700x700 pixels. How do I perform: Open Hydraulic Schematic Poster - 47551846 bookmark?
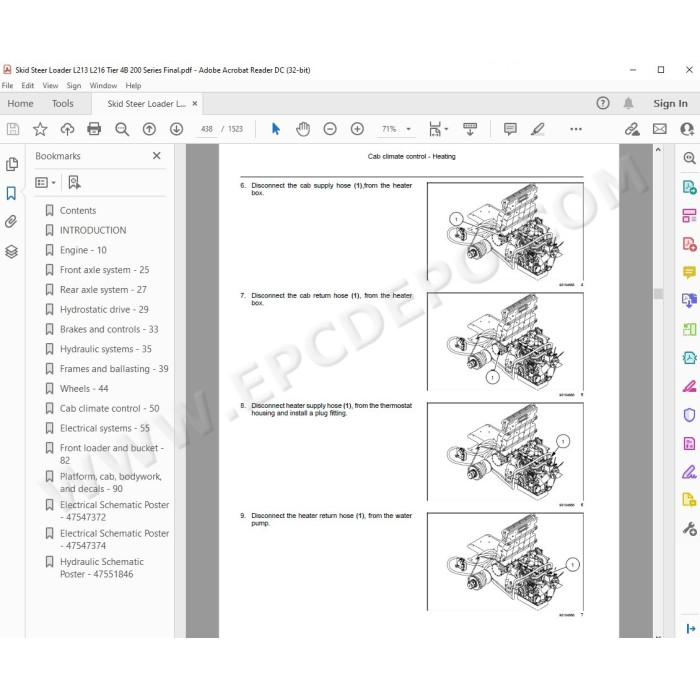102,568
